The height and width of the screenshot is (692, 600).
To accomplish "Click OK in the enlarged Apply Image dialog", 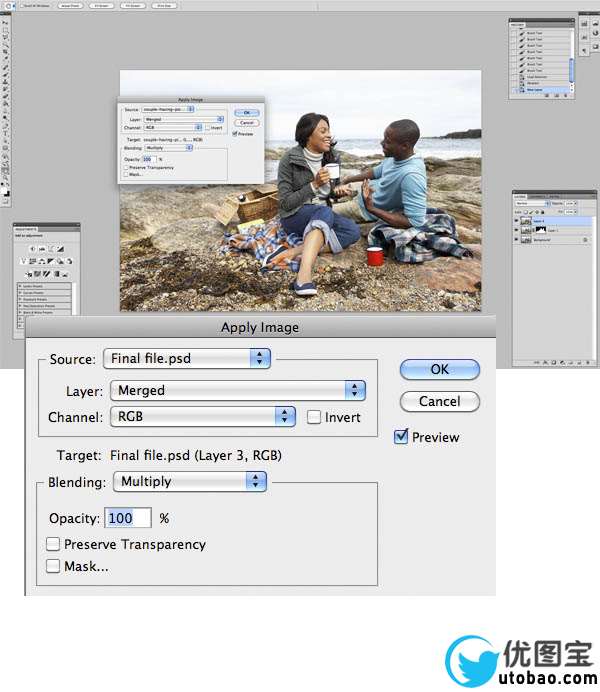I will [439, 369].
